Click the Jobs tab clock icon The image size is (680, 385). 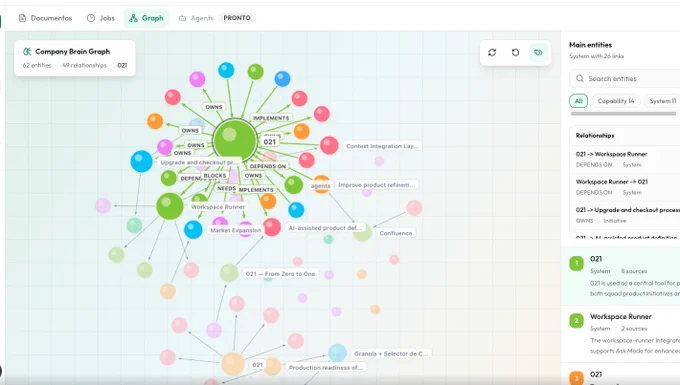91,18
